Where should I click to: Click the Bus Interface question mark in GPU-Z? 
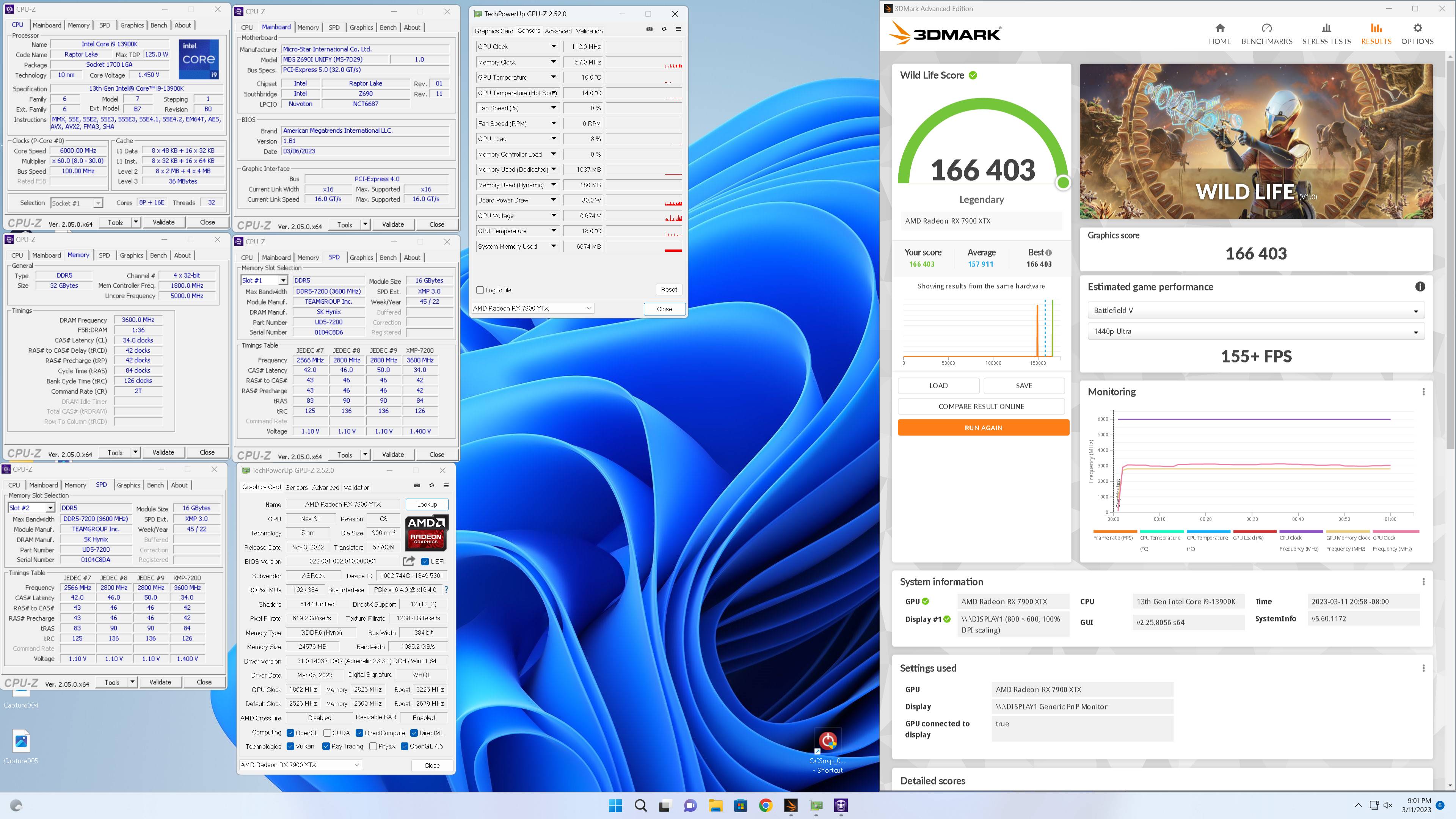click(x=446, y=590)
